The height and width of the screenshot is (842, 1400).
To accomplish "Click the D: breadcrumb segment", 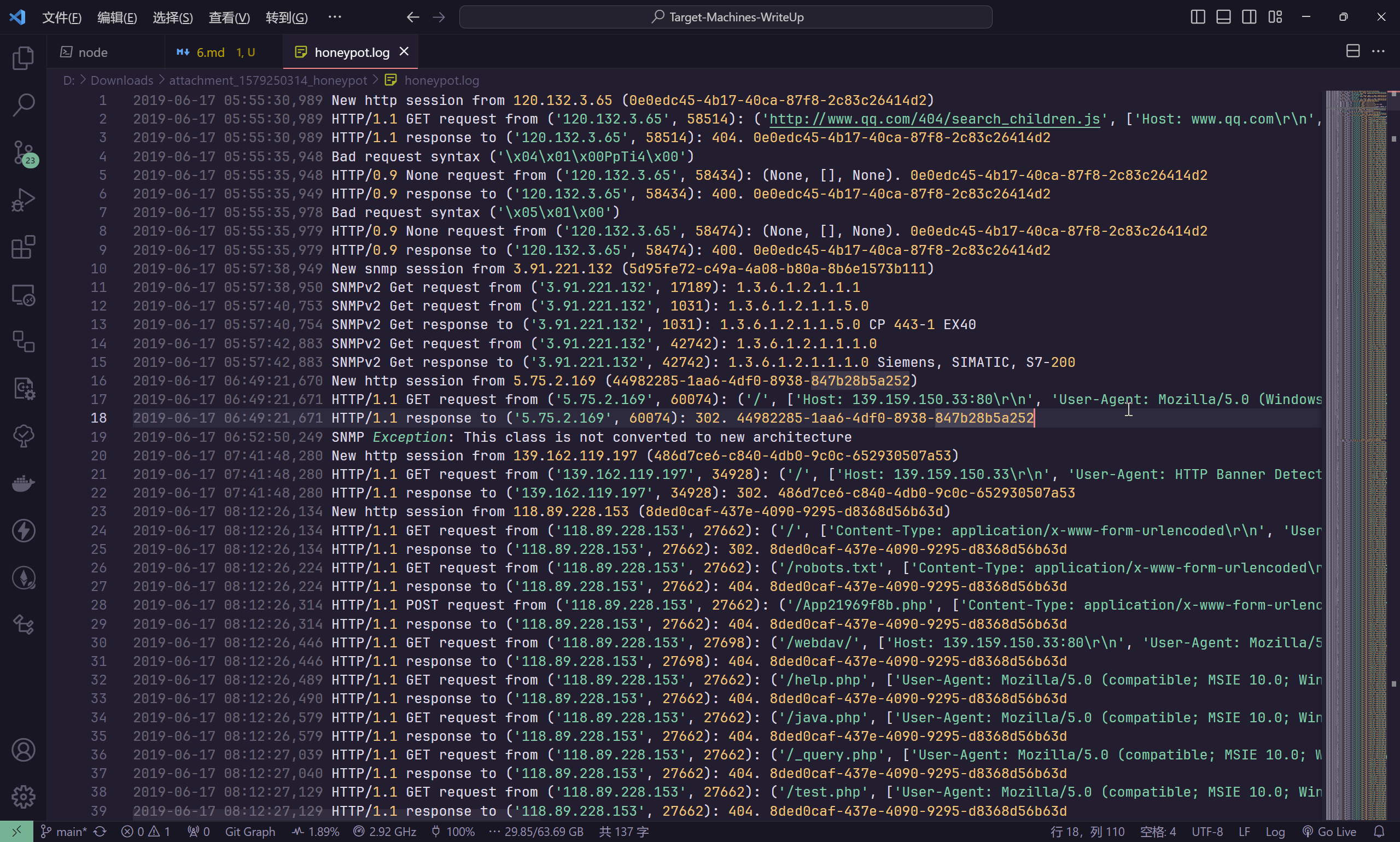I will 69,80.
